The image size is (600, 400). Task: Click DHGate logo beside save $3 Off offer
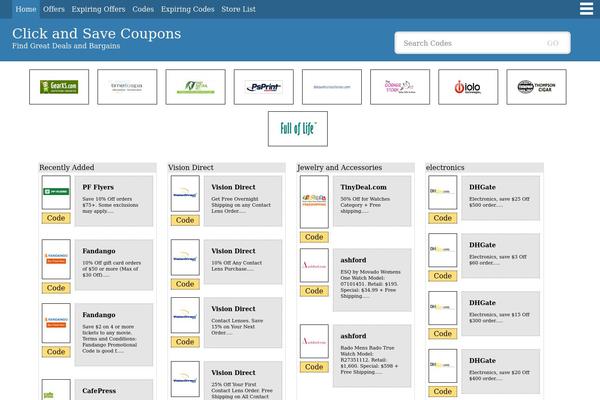point(443,250)
